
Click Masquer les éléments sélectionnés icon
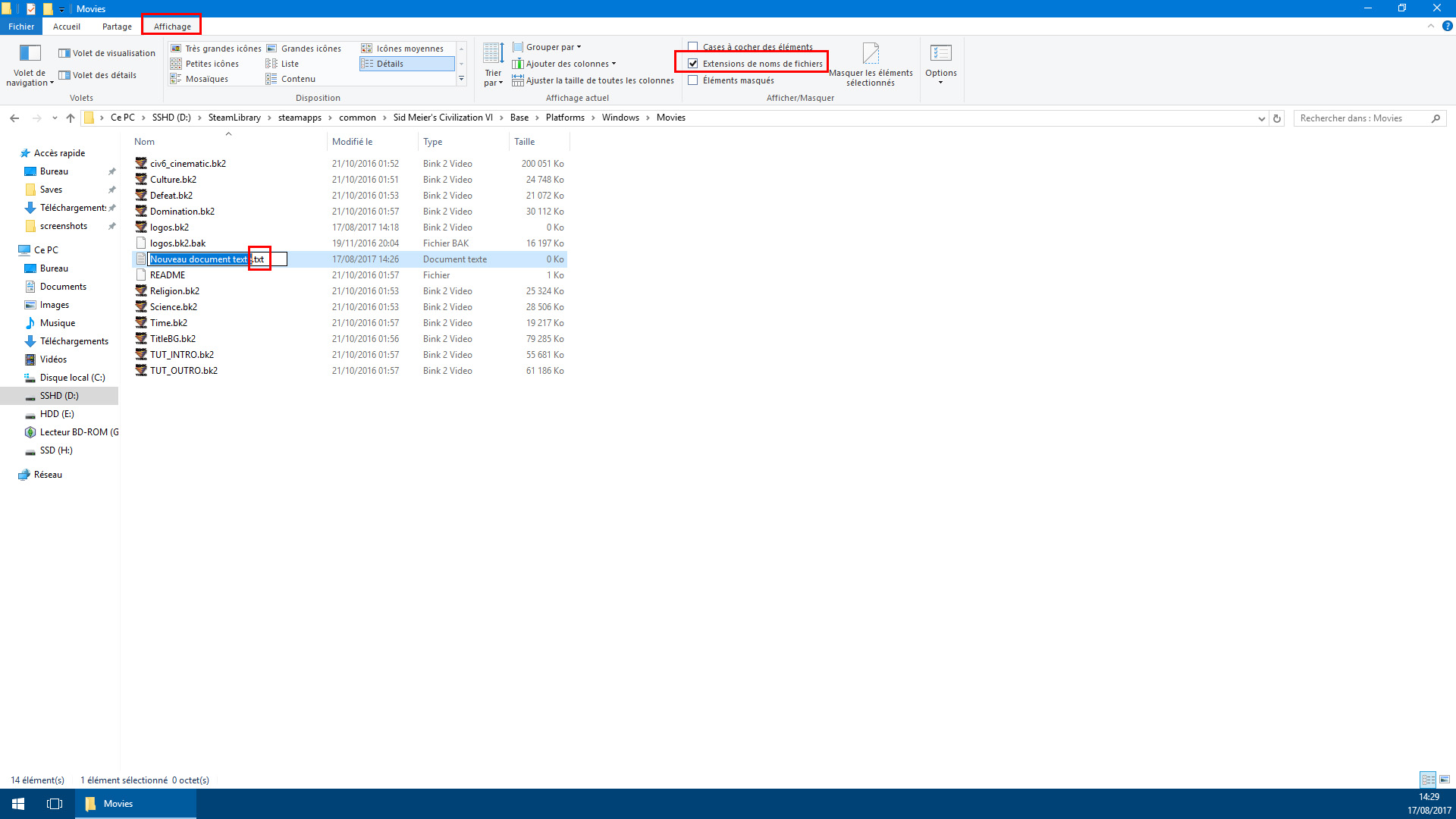[871, 55]
